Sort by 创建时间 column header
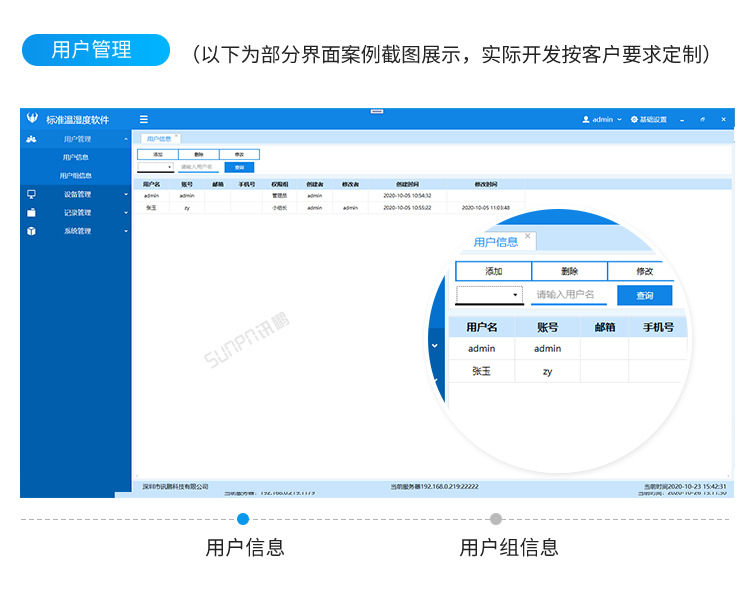750x597 pixels. pos(407,184)
